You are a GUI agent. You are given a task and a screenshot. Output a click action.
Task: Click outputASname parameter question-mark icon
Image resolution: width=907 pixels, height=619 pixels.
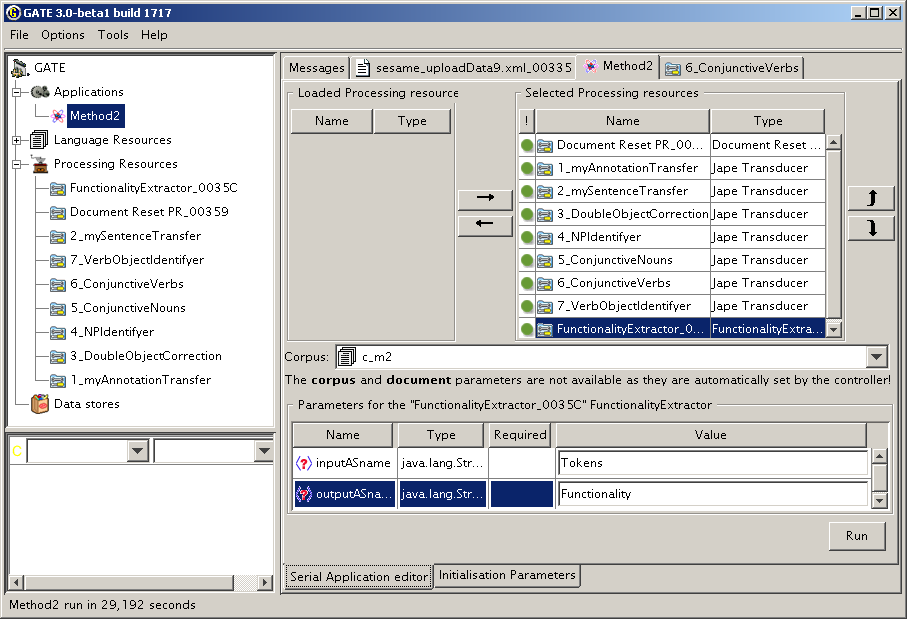pyautogui.click(x=304, y=494)
